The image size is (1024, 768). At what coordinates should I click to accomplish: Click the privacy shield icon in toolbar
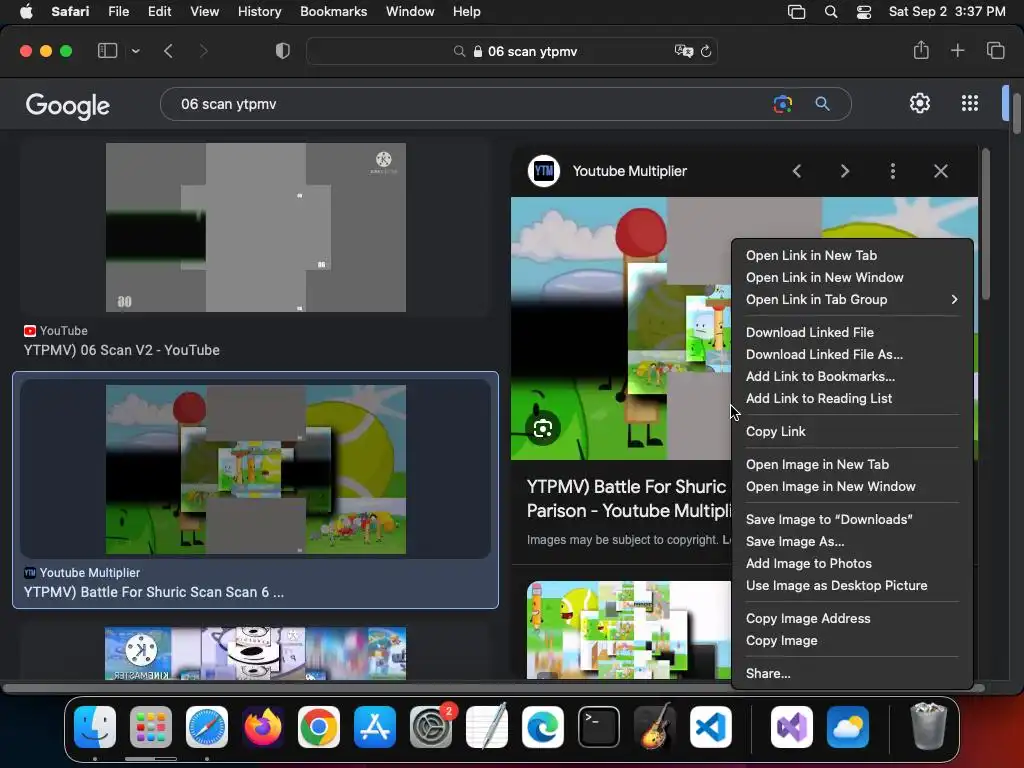tap(283, 51)
